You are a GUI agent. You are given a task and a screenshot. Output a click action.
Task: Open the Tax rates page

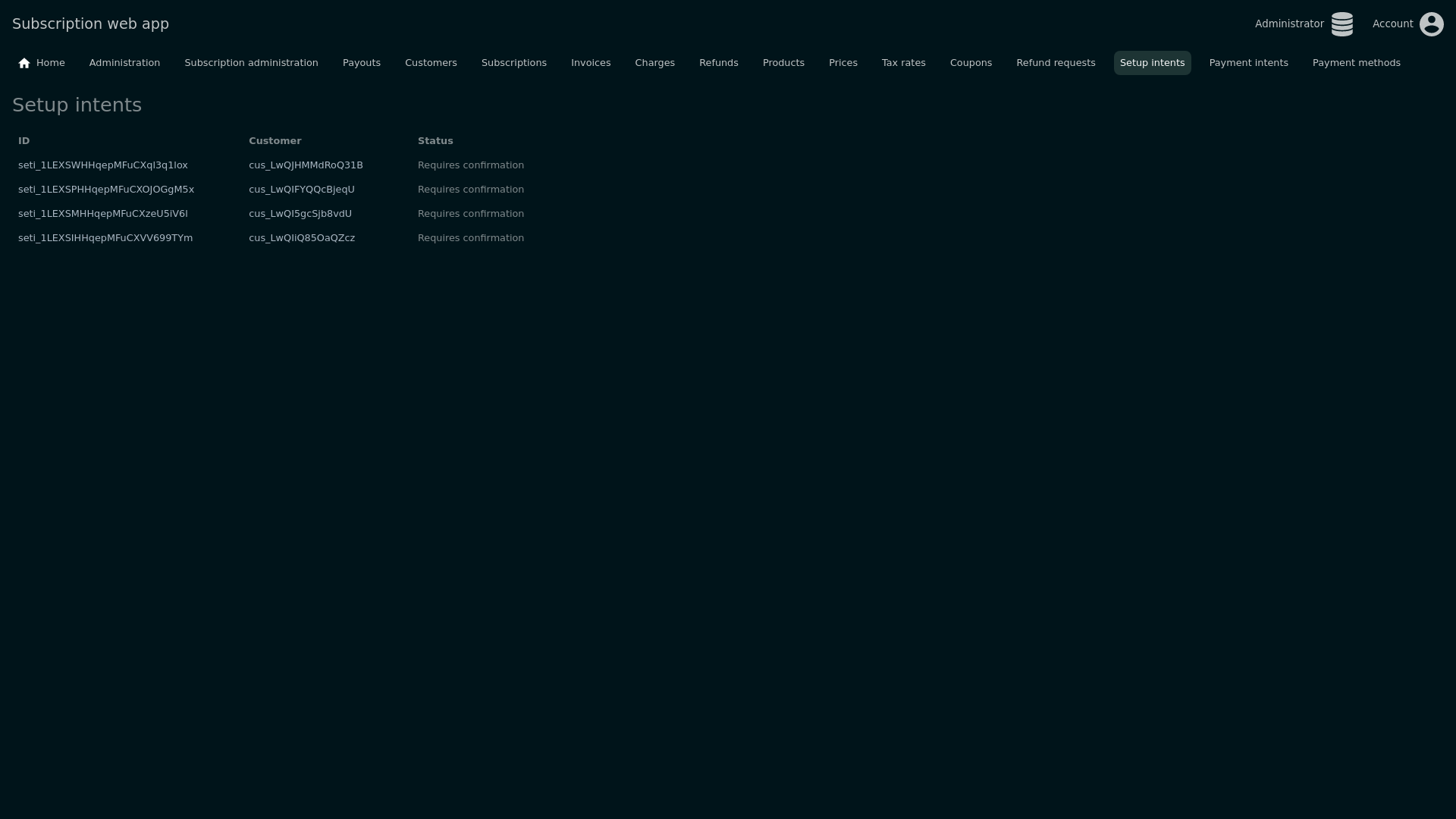(x=903, y=63)
